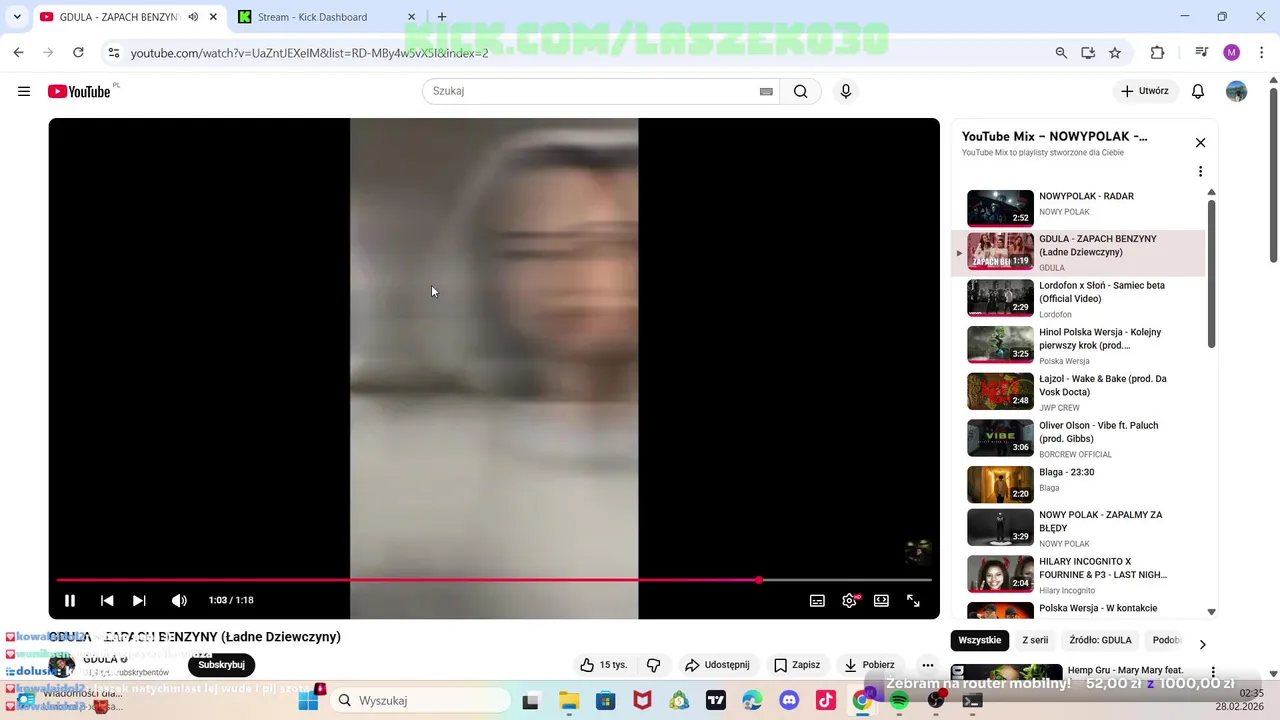1280x720 pixels.
Task: Open YouTube notifications bell
Action: coord(1198,91)
